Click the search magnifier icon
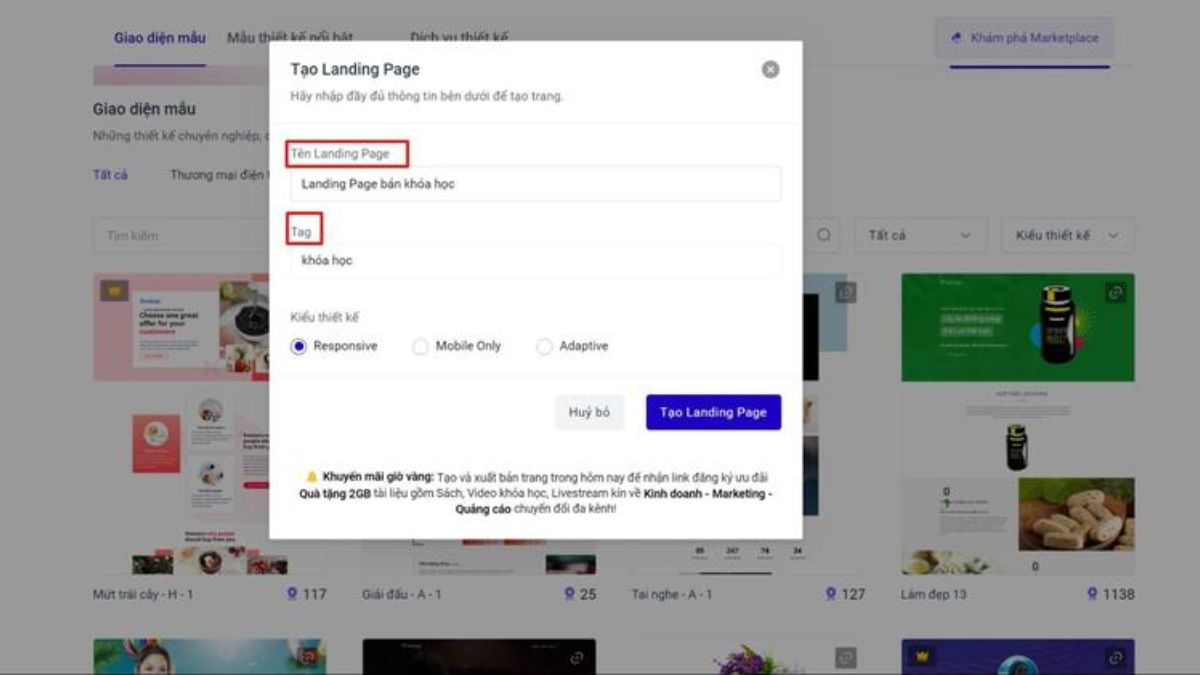The height and width of the screenshot is (675, 1200). (824, 235)
